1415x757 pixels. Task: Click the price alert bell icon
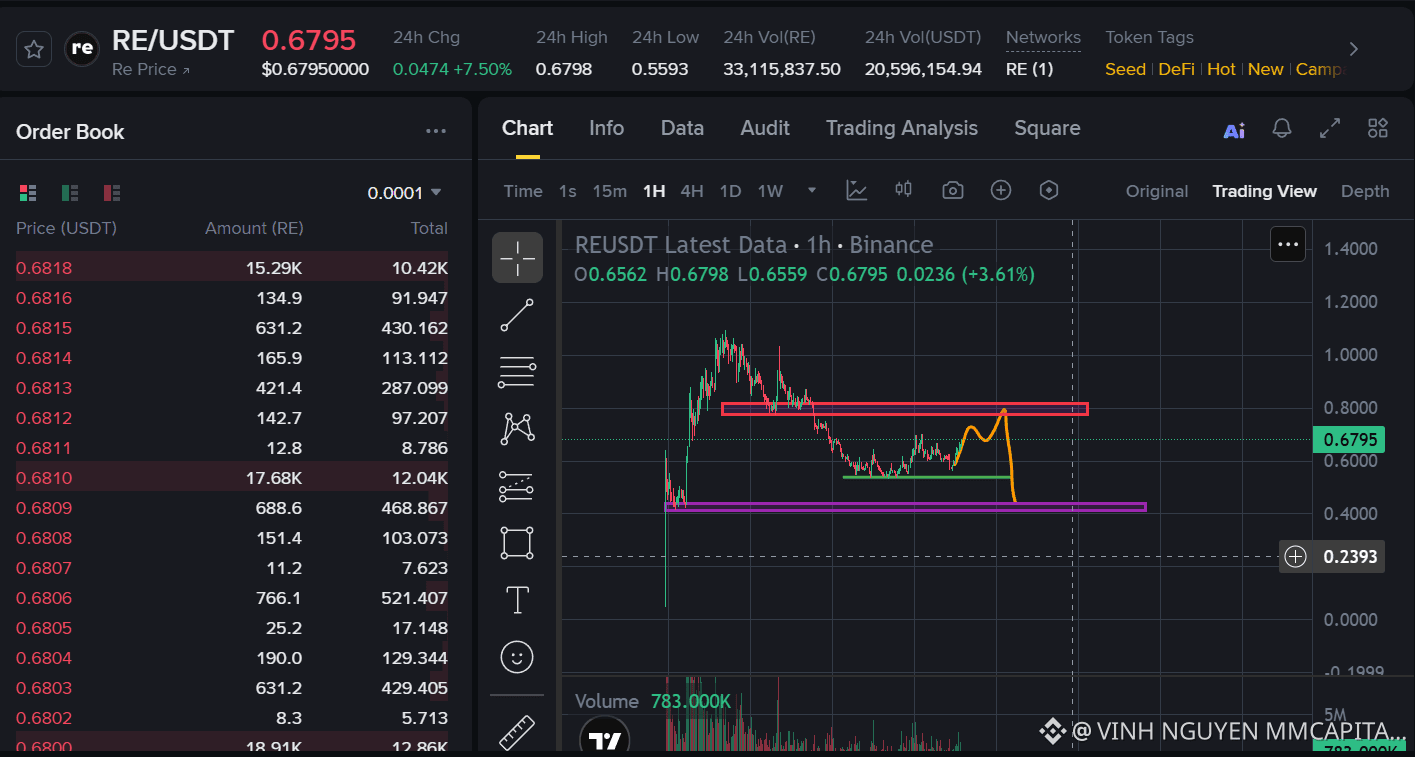[x=1282, y=129]
